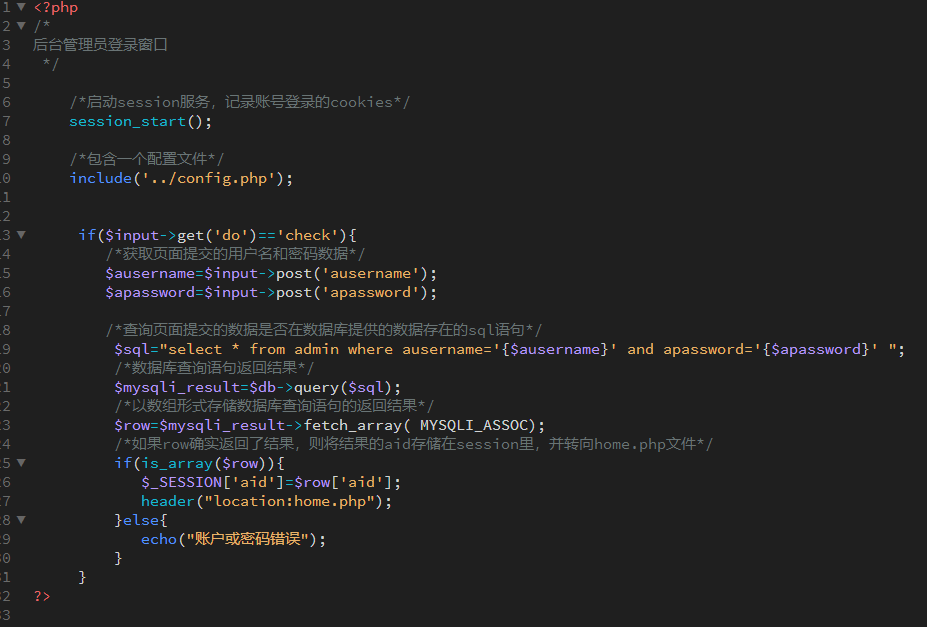Place cursor in session_start(); line
This screenshot has width=927, height=627.
pos(140,121)
